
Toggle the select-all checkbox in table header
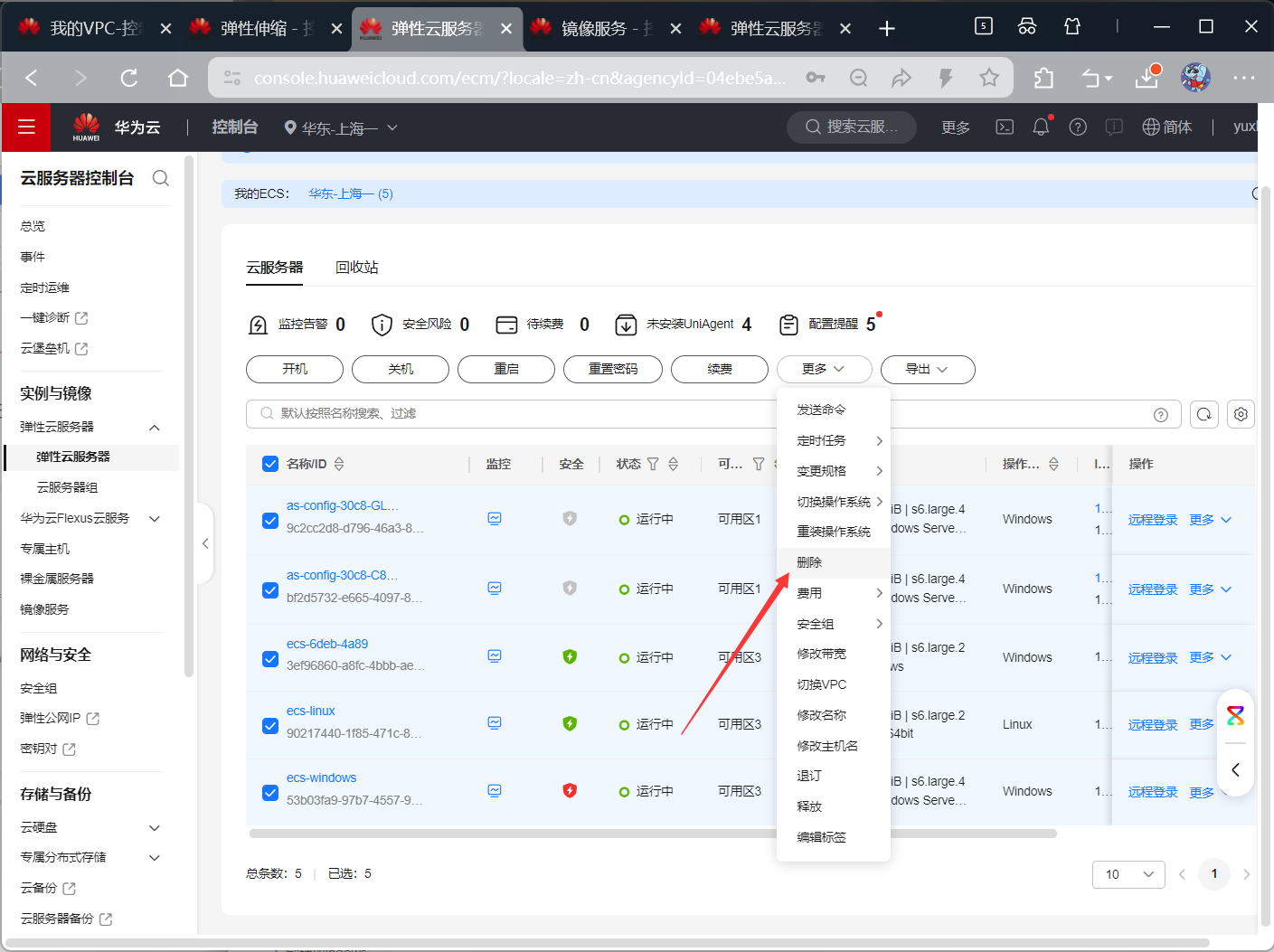pos(270,464)
